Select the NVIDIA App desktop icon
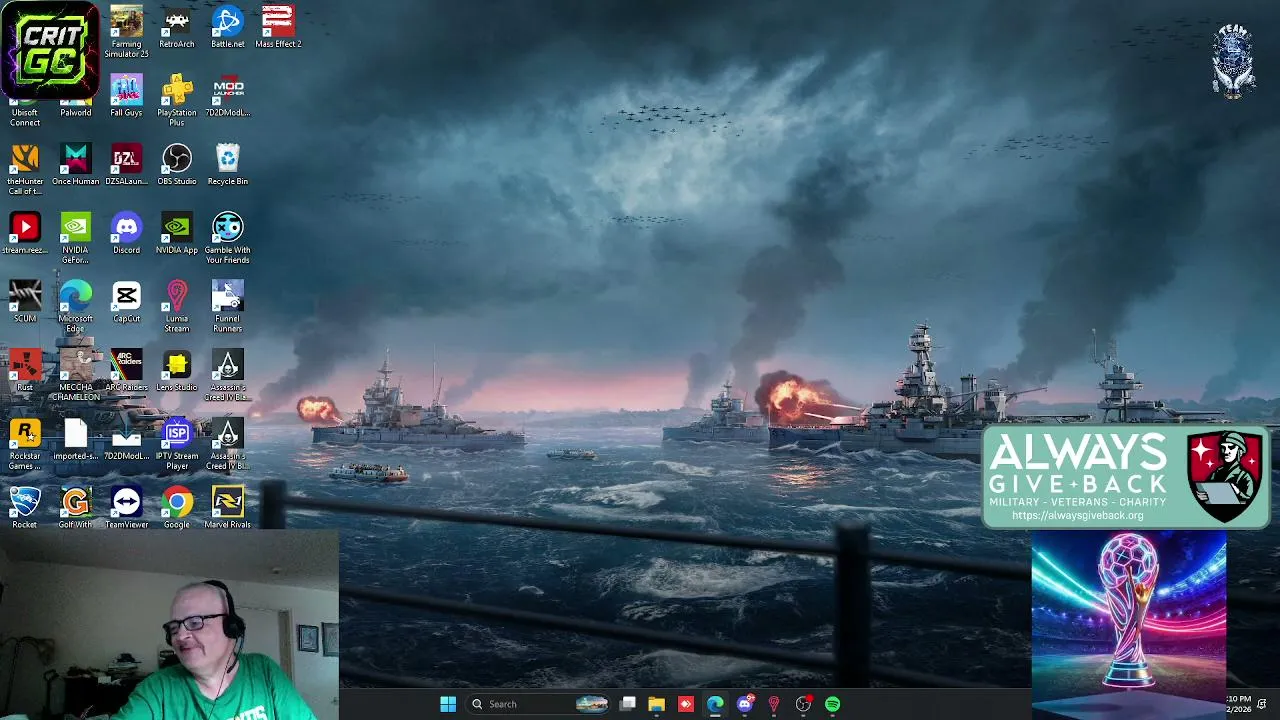Viewport: 1280px width, 720px height. pyautogui.click(x=177, y=234)
